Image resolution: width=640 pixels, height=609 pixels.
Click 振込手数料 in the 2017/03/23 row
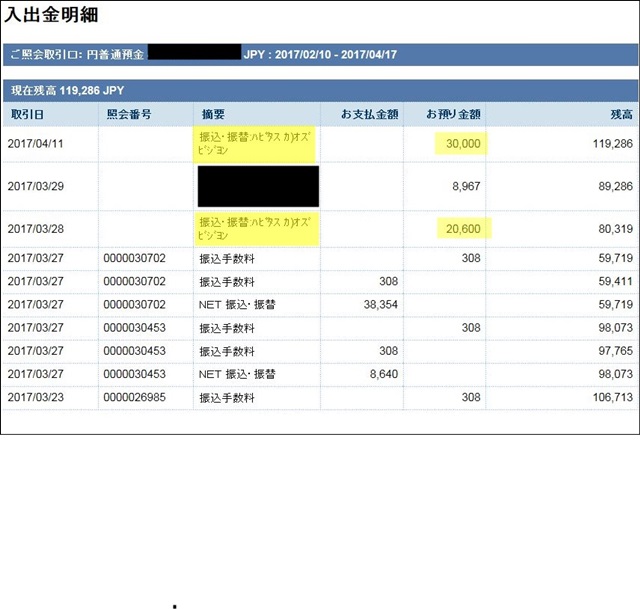(x=227, y=398)
